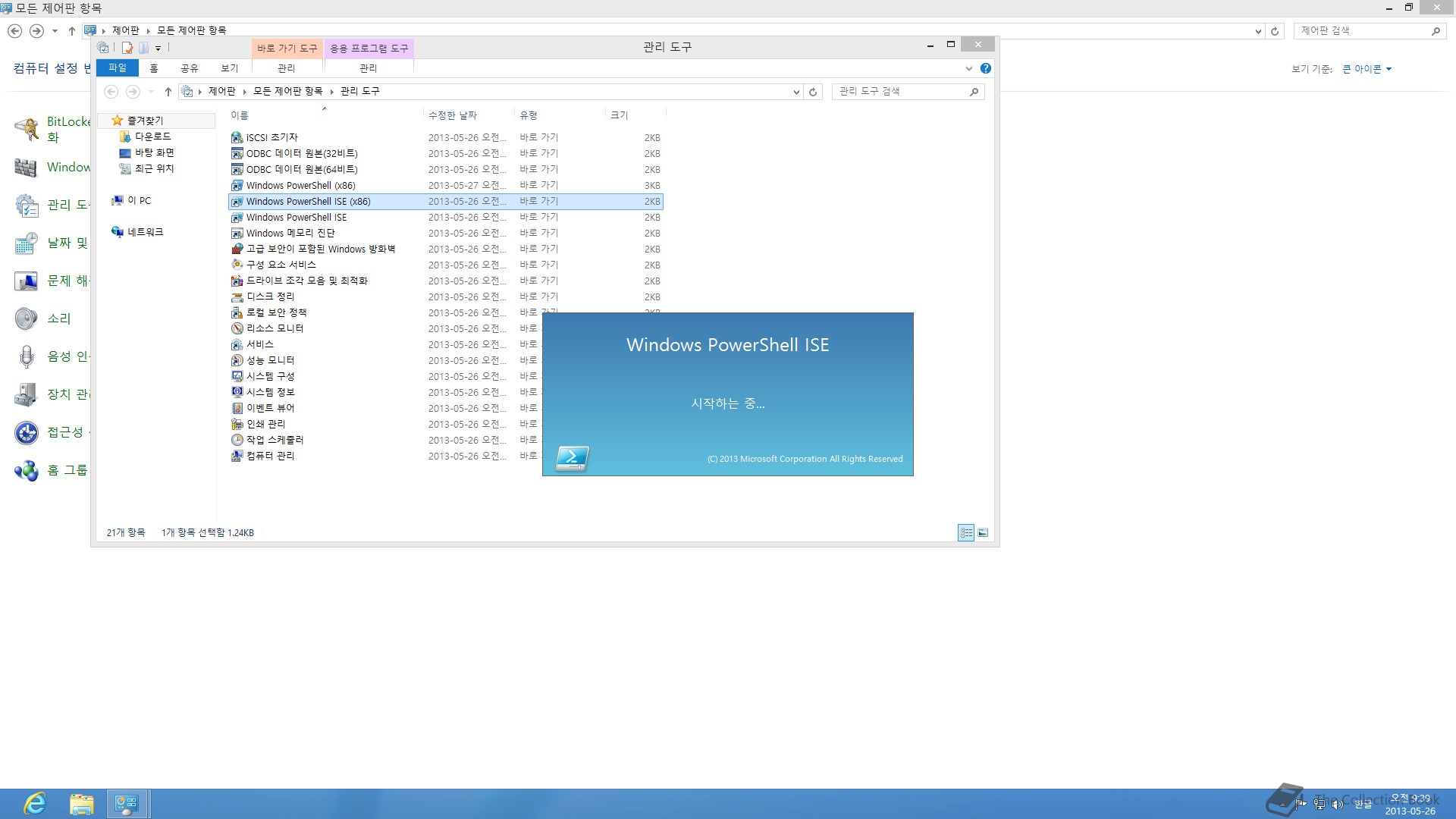Select the Windows PowerShell ISE icon
The image size is (1456, 819).
coord(237,218)
